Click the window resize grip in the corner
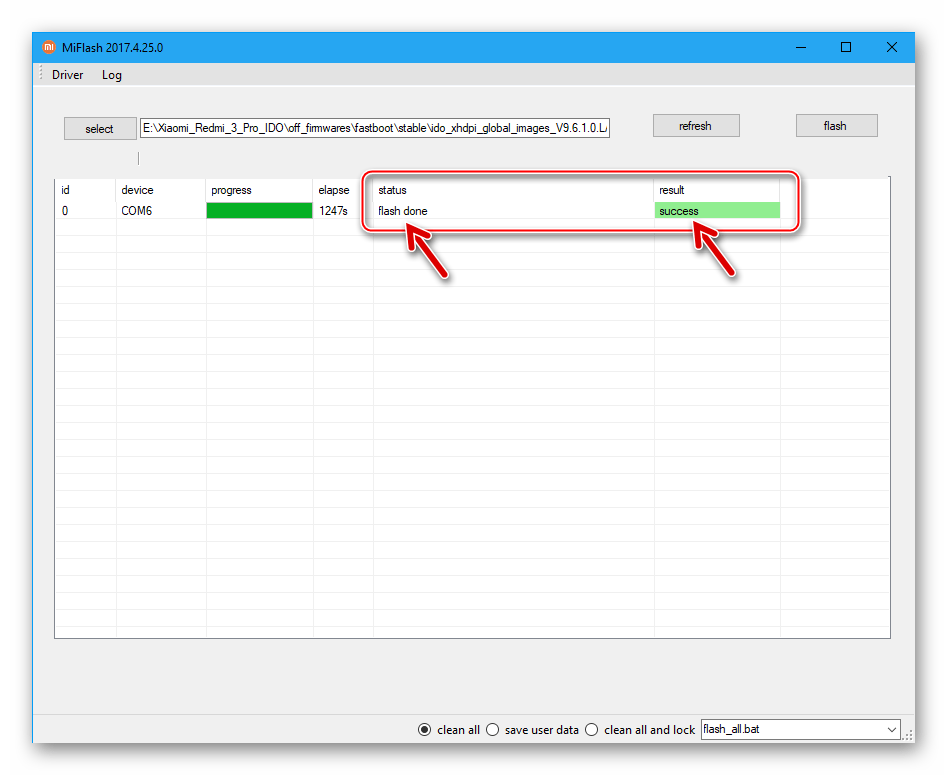947x775 pixels. pyautogui.click(x=907, y=735)
